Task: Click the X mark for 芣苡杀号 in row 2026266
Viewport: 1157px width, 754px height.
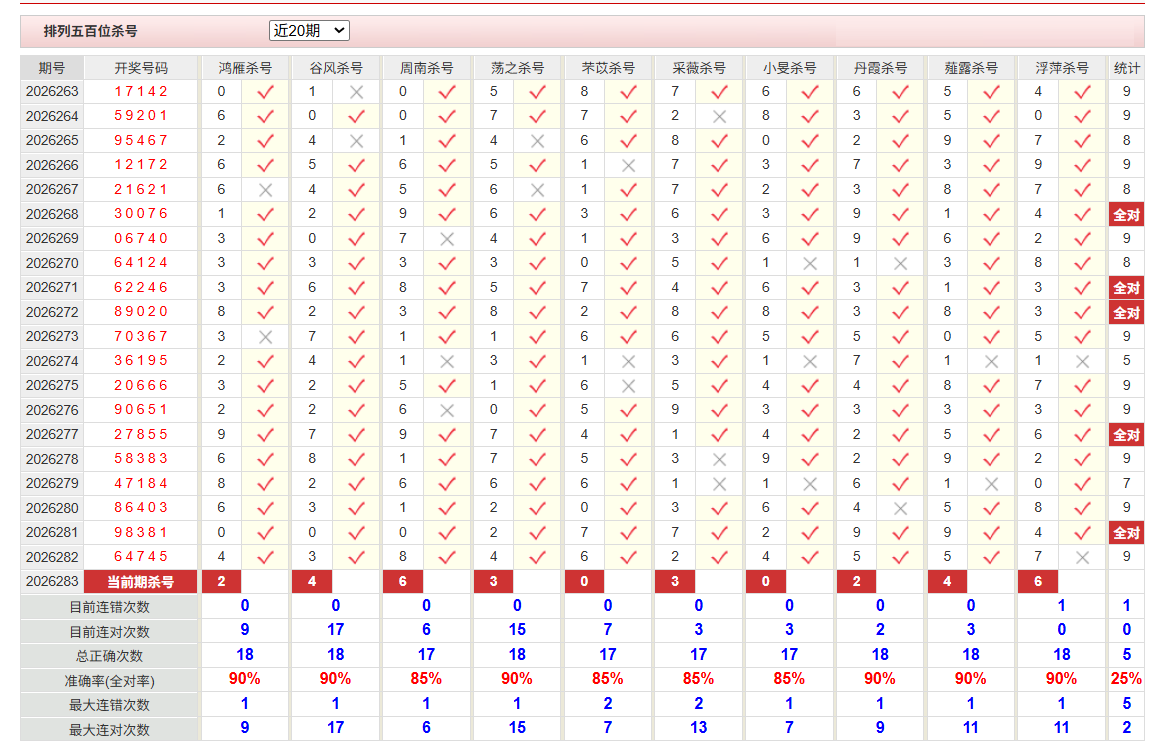Action: pyautogui.click(x=629, y=166)
